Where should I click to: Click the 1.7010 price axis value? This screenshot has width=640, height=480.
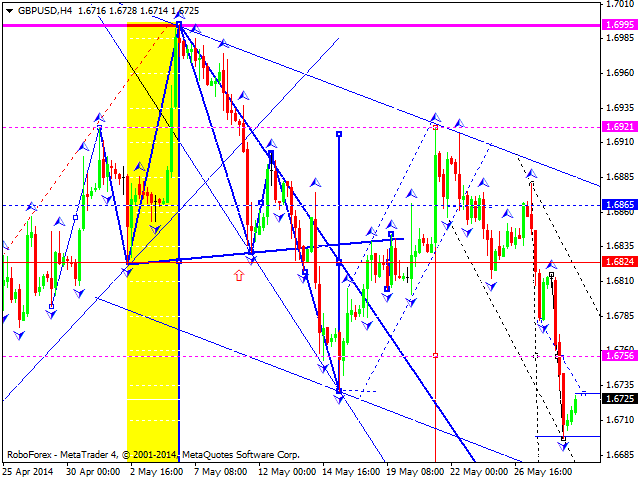click(620, 4)
